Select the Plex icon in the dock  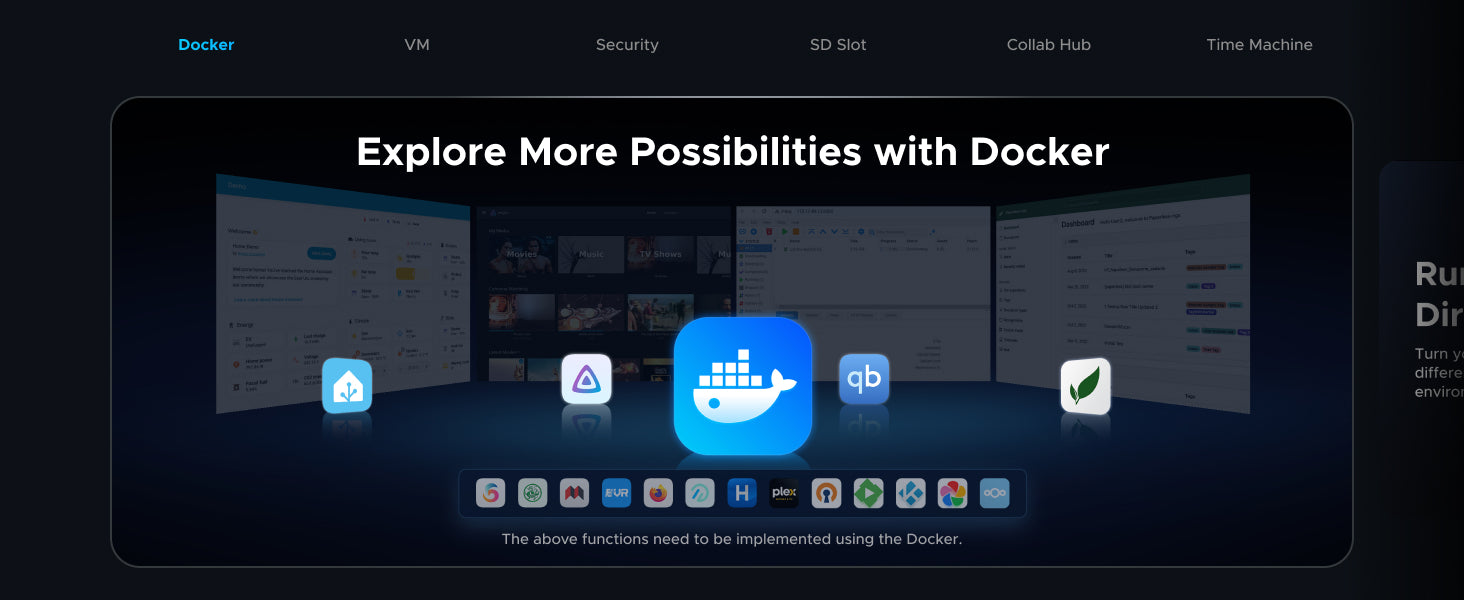(x=784, y=493)
